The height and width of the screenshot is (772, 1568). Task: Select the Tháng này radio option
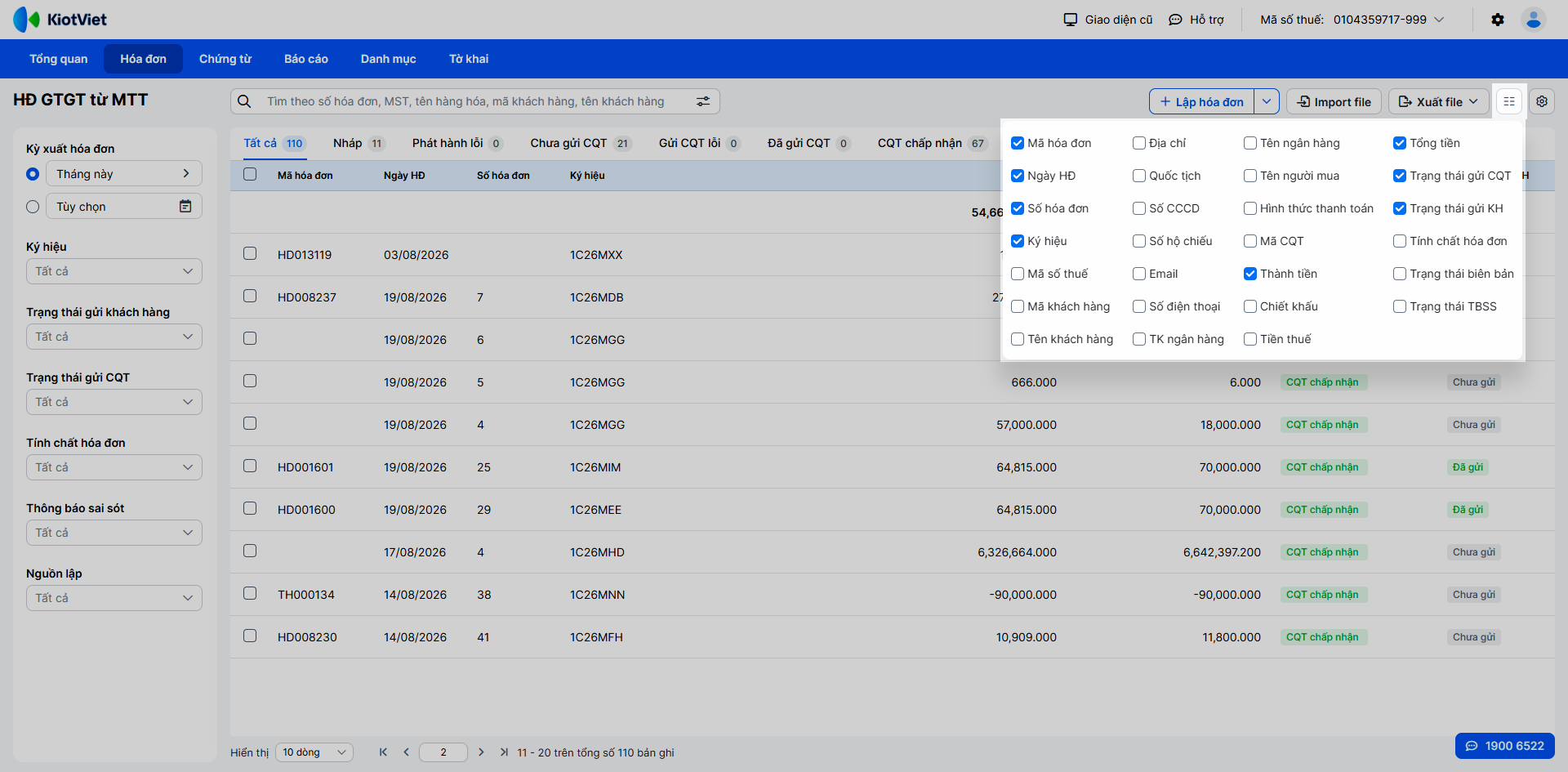click(33, 174)
